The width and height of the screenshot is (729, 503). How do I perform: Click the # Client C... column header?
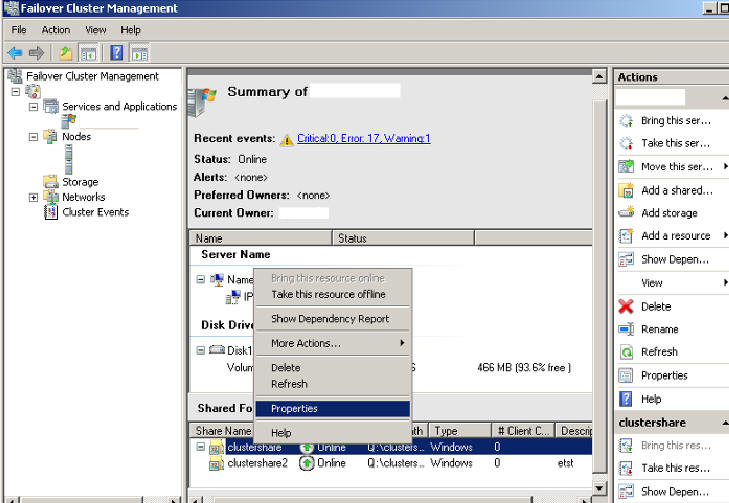(x=523, y=431)
